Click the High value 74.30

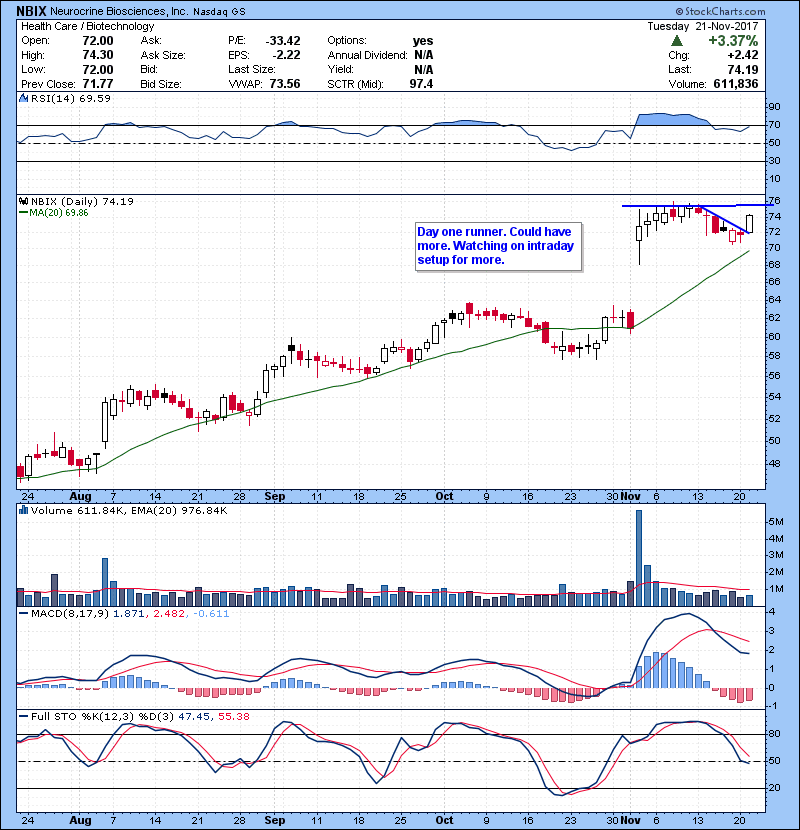point(98,55)
